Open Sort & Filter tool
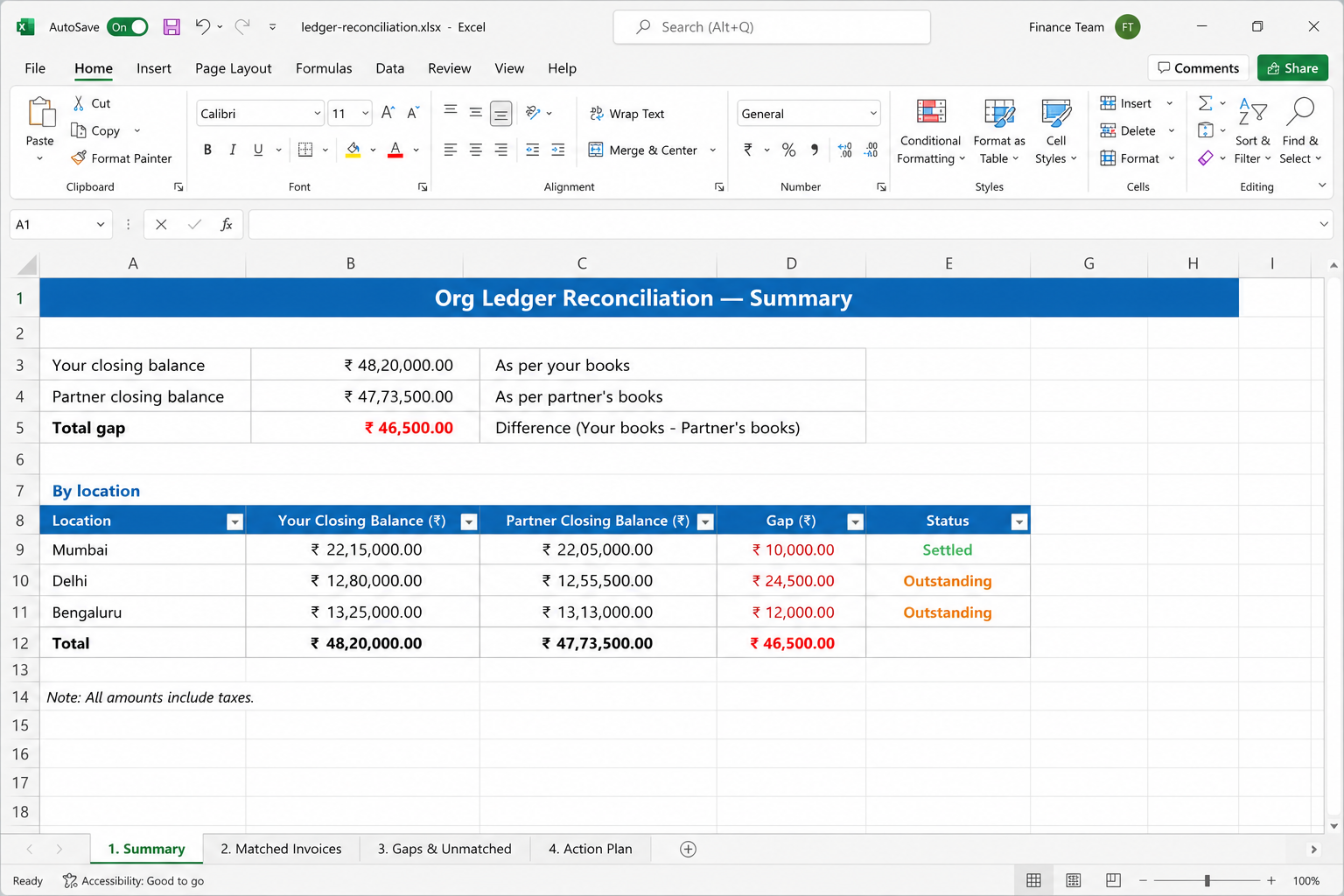The height and width of the screenshot is (896, 1344). click(x=1252, y=131)
